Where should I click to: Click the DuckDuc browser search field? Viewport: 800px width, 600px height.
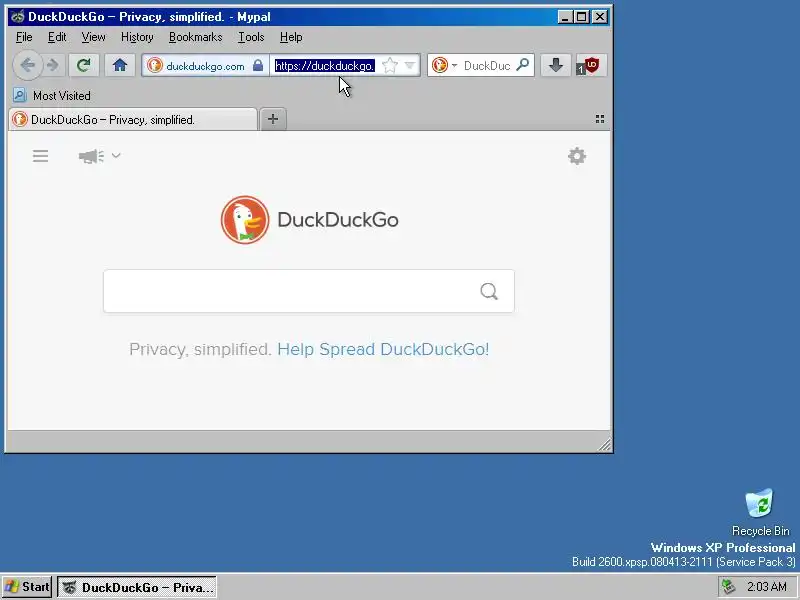tap(487, 66)
